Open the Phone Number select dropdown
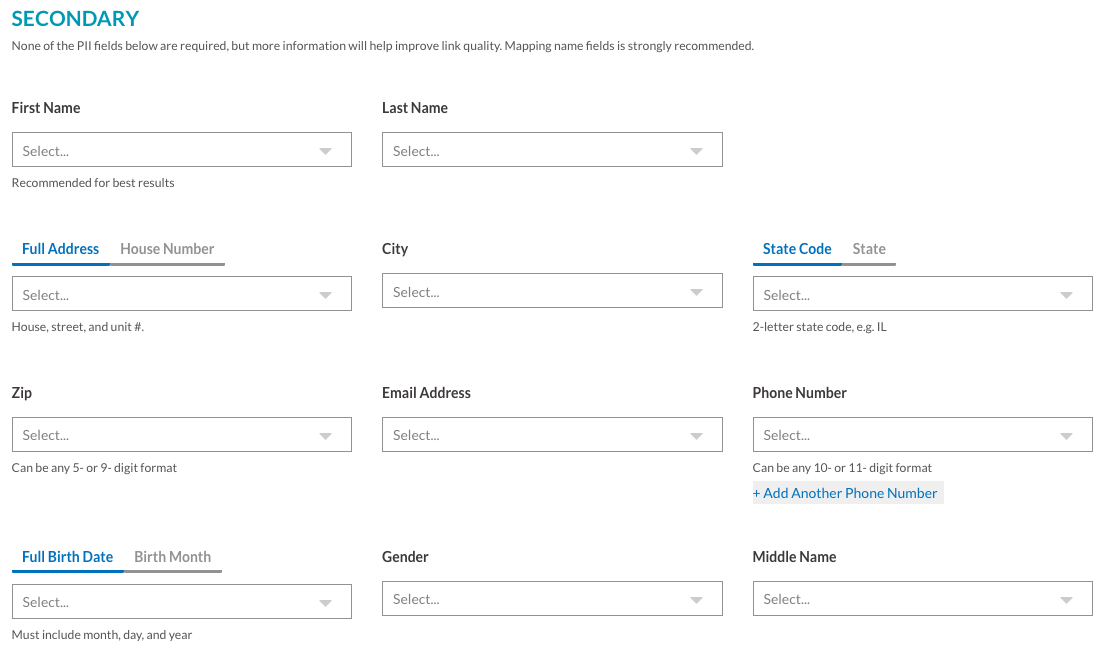This screenshot has width=1106, height=664. (923, 435)
